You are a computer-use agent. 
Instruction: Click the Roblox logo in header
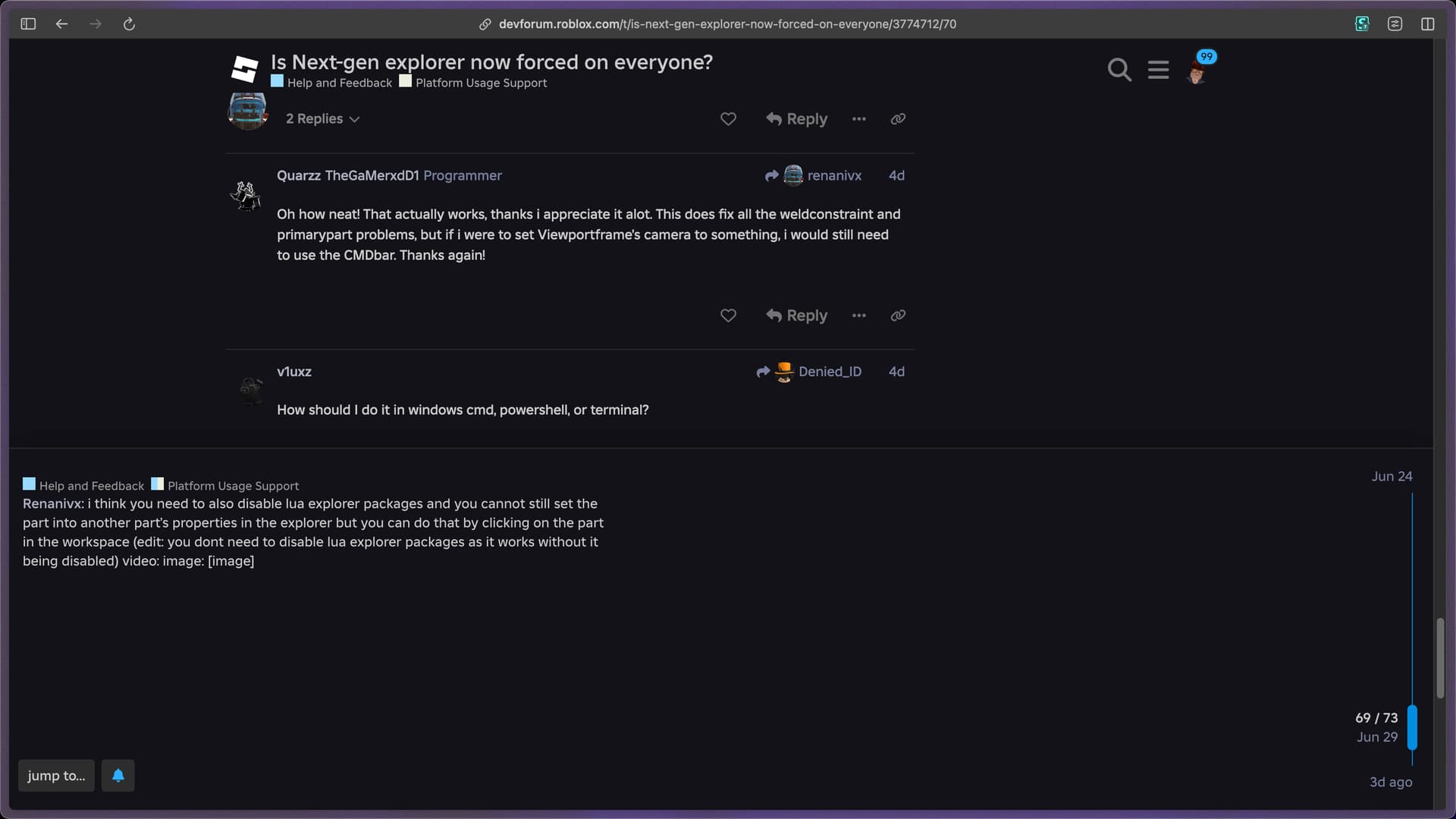[245, 69]
